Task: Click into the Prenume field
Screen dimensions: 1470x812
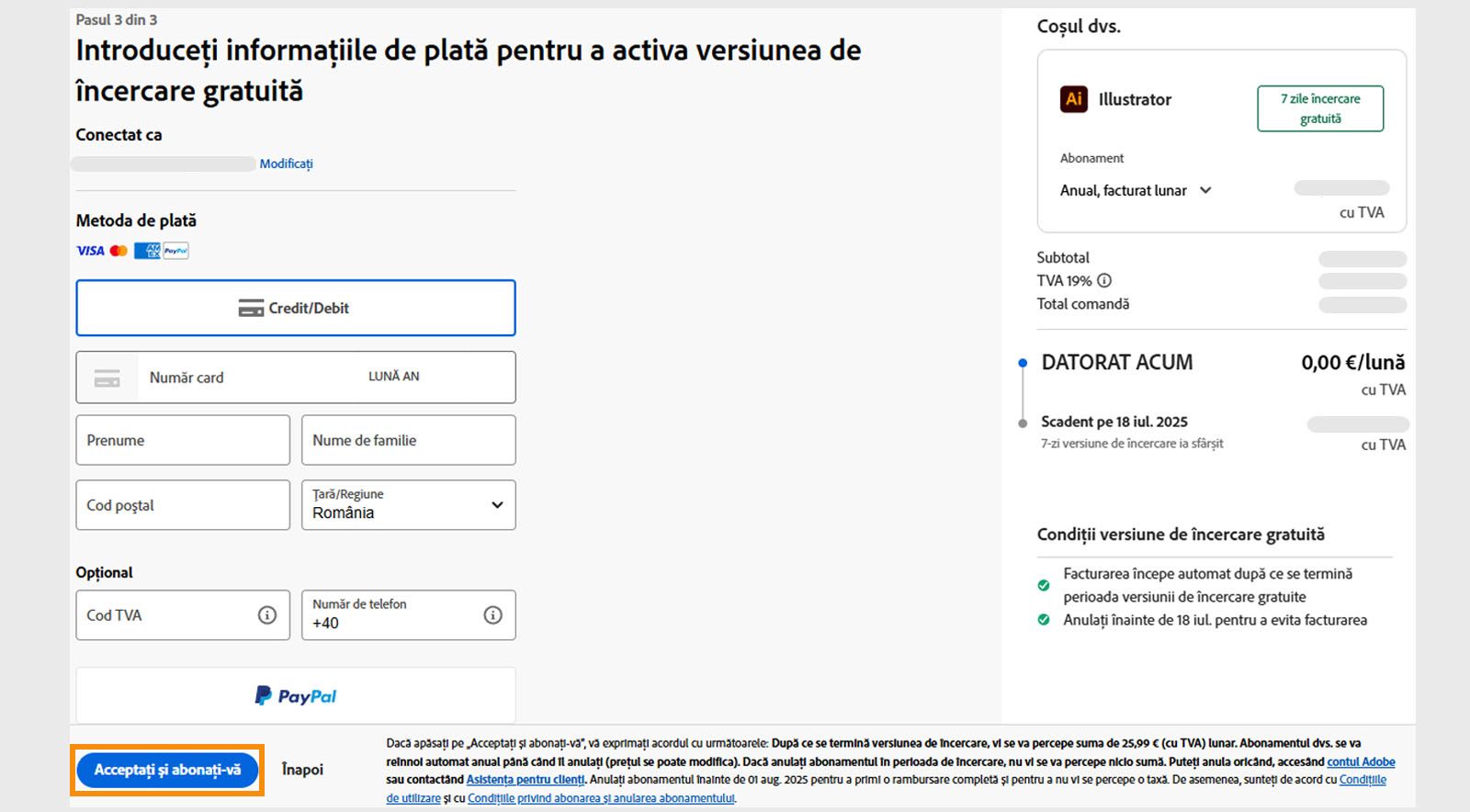Action: click(182, 441)
